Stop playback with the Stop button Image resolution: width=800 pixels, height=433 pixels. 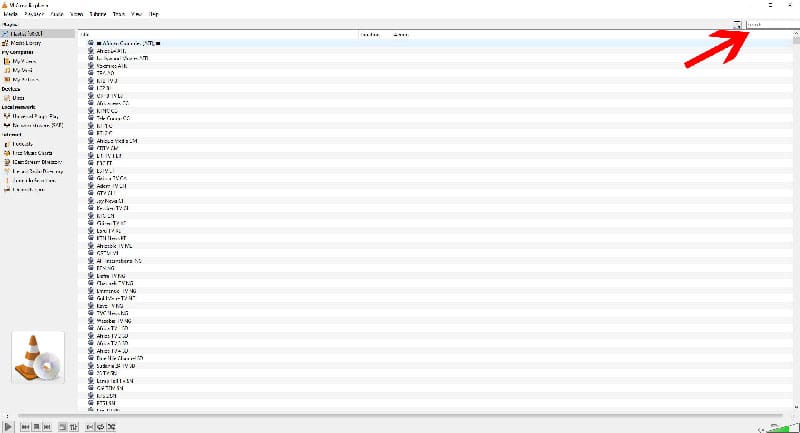coord(36,427)
